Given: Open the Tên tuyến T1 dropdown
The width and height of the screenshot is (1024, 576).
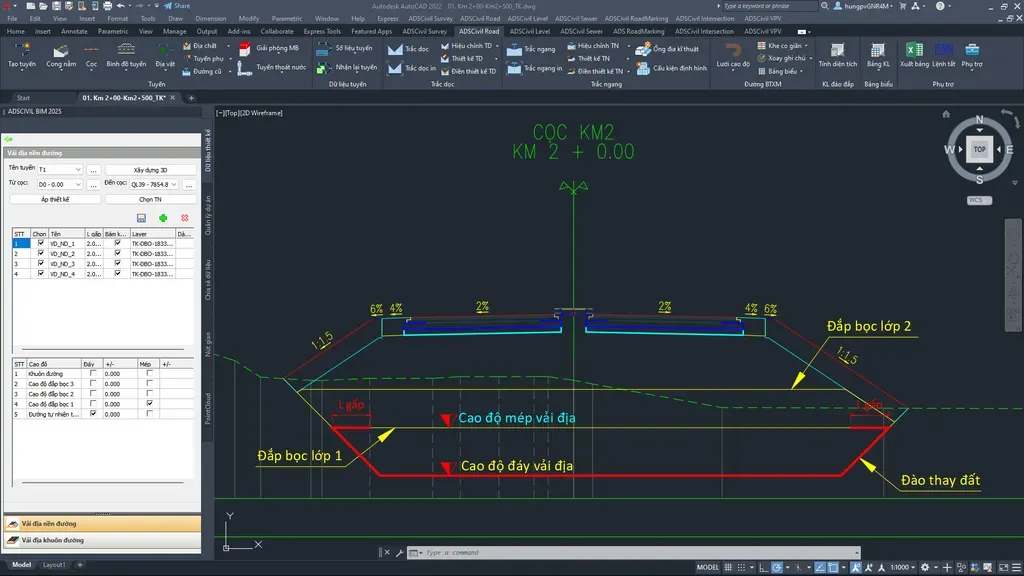Looking at the screenshot, I should point(78,169).
